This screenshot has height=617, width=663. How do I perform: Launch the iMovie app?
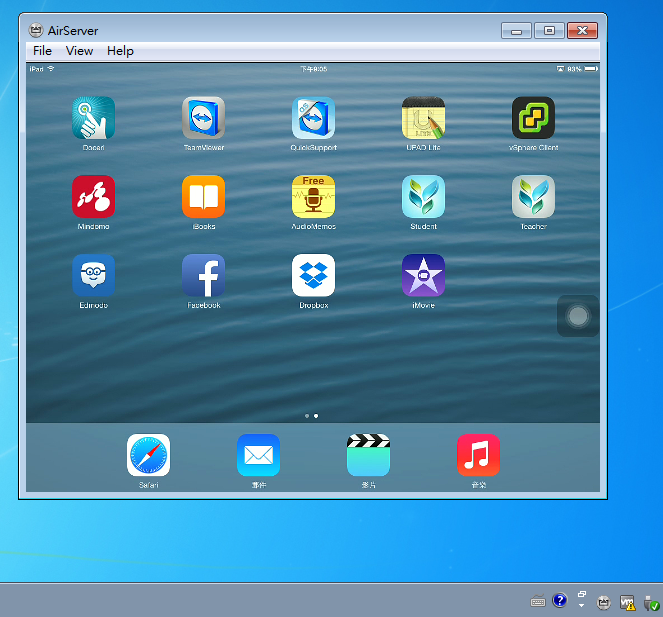coord(423,275)
